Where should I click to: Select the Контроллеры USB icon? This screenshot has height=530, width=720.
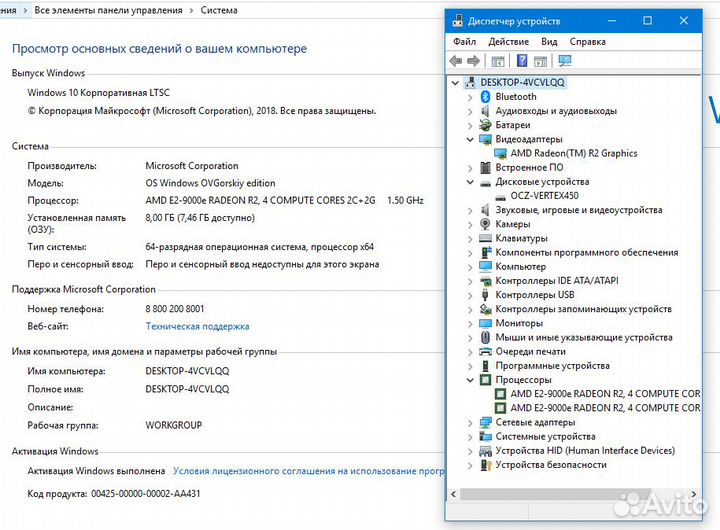tap(485, 295)
